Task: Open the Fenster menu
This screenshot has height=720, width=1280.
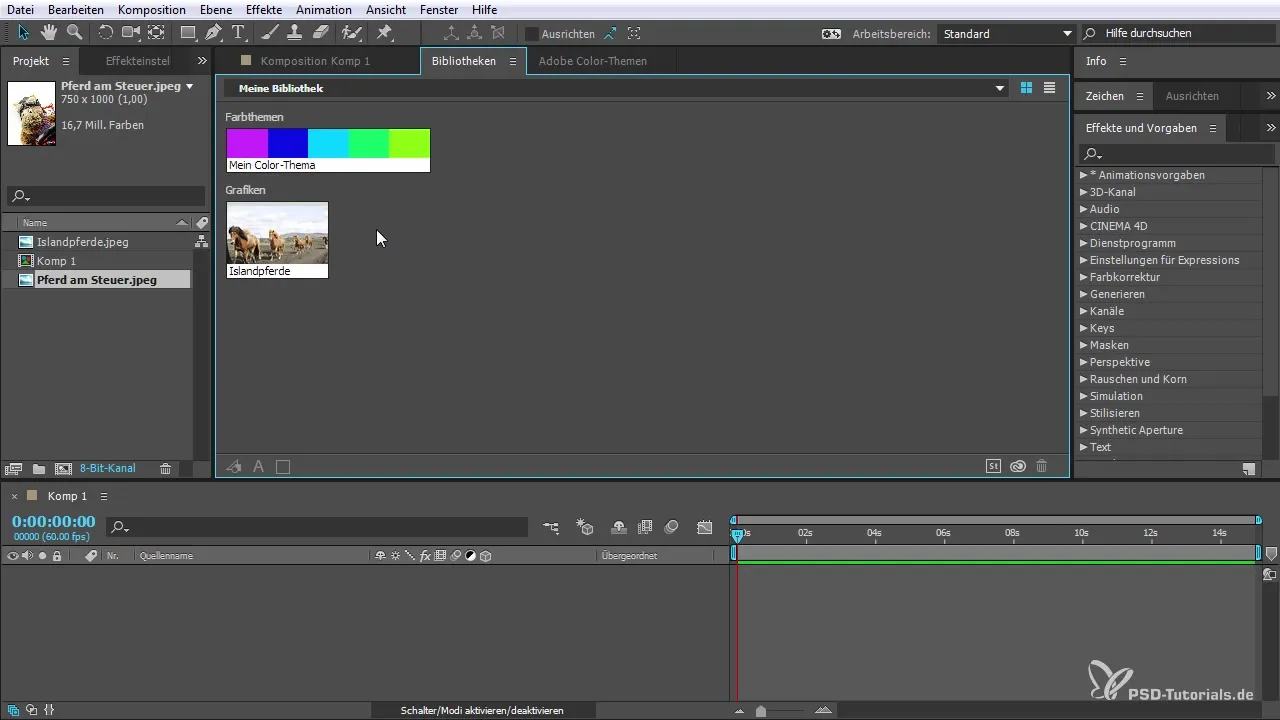Action: (x=439, y=9)
